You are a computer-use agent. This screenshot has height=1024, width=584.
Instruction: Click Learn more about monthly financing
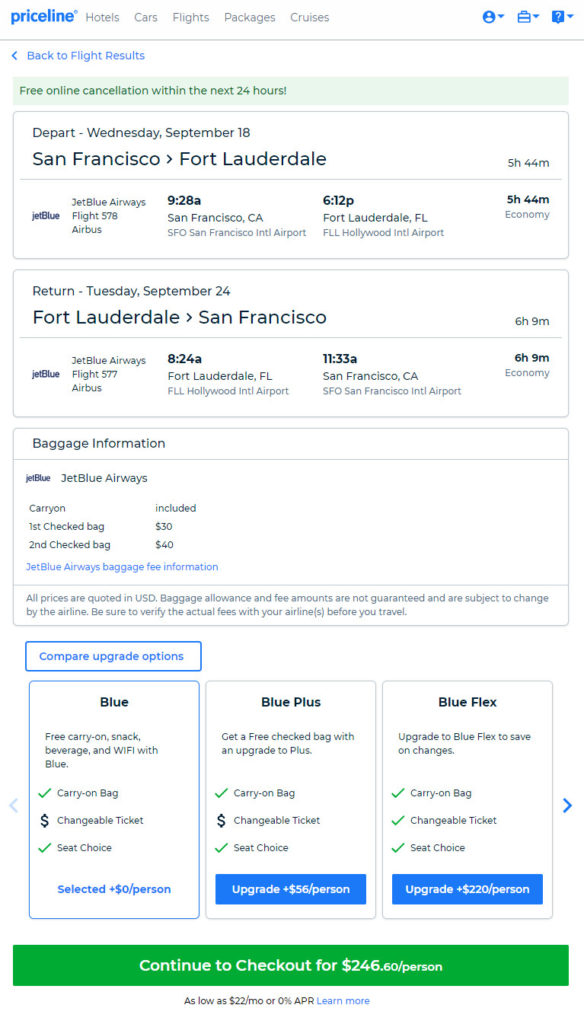pos(343,1000)
